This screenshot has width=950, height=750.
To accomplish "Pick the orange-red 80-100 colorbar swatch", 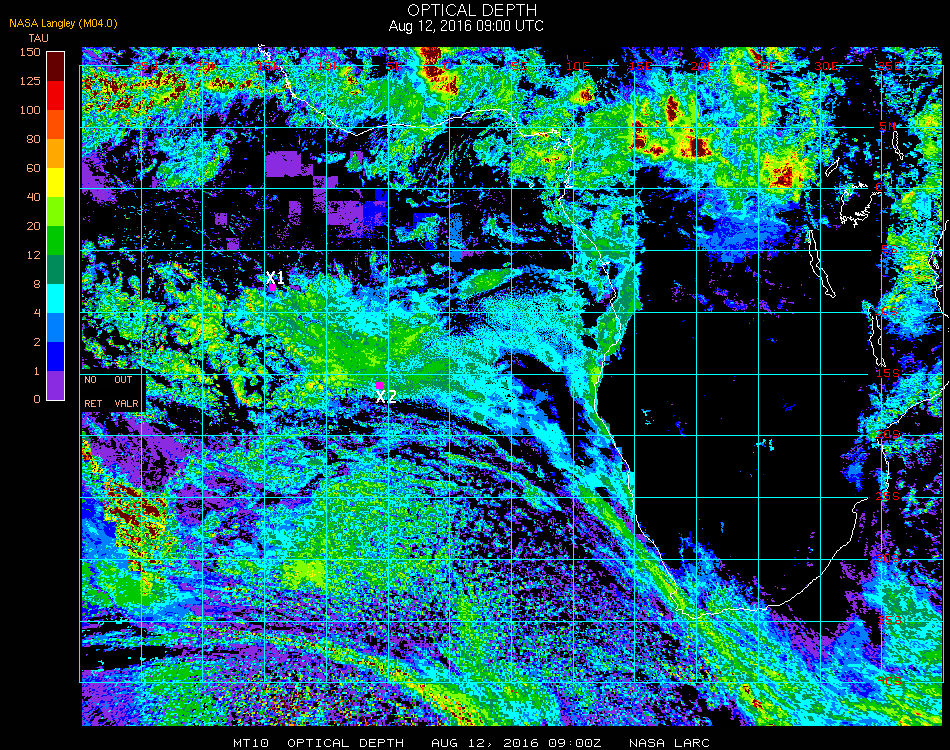I will (x=56, y=124).
